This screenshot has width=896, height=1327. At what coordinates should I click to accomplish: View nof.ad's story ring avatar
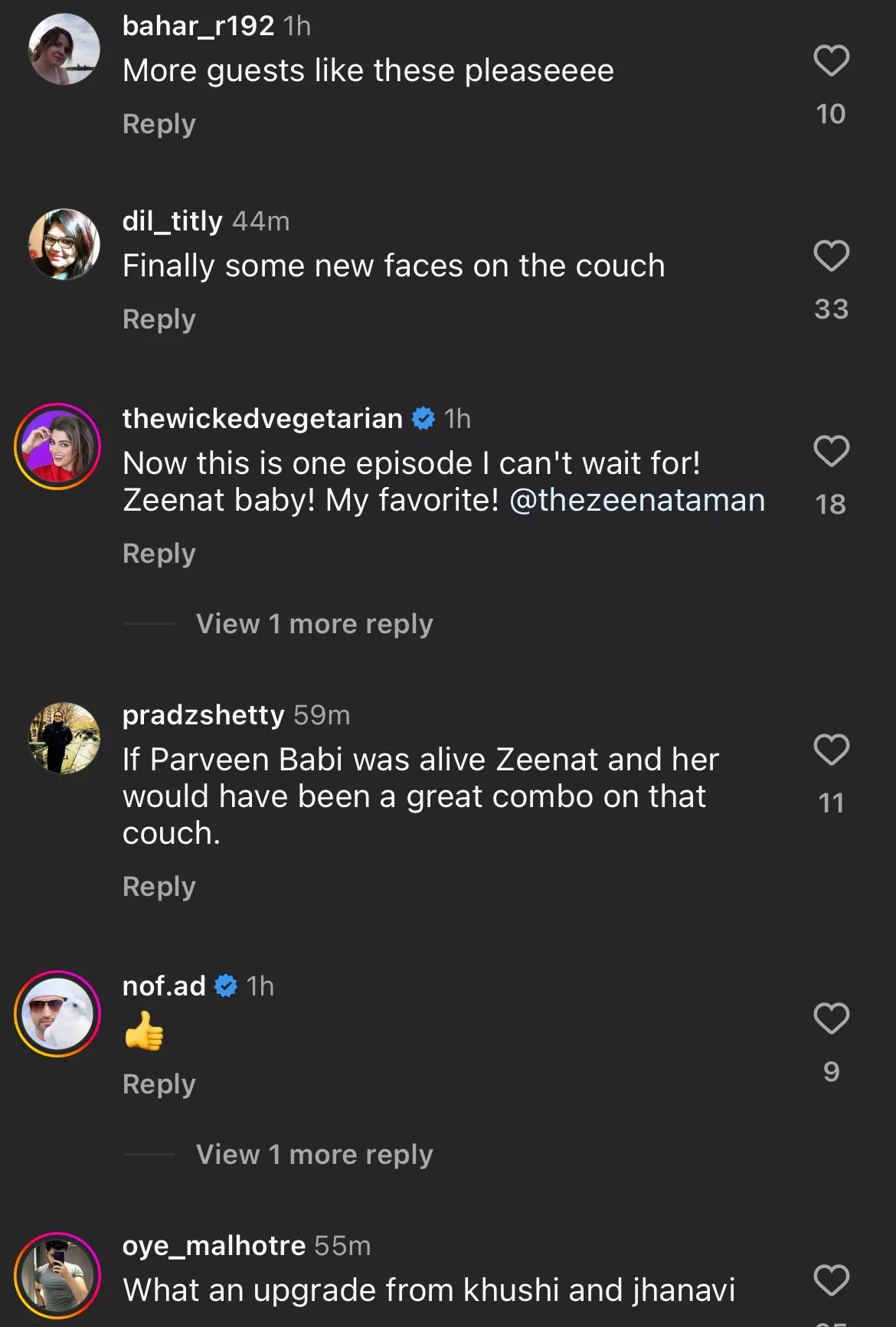pyautogui.click(x=58, y=1014)
